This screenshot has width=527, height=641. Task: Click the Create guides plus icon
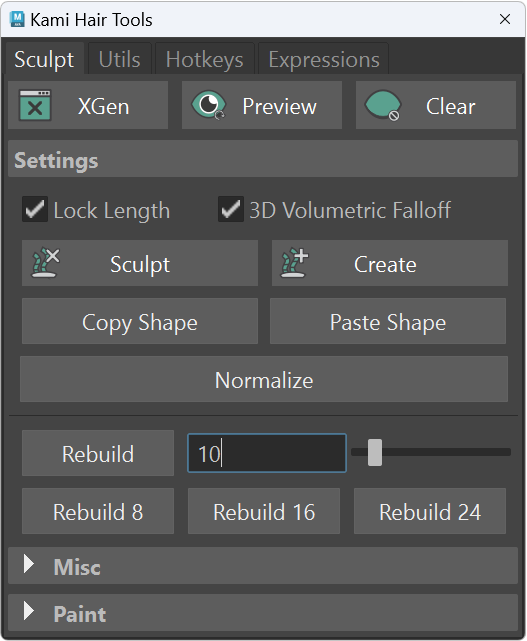[294, 263]
